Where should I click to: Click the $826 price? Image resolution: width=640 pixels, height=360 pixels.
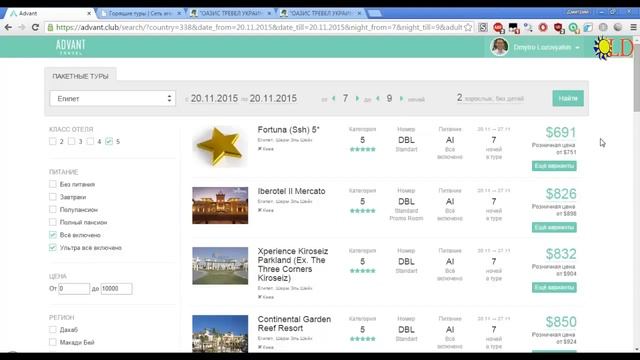pyautogui.click(x=561, y=194)
